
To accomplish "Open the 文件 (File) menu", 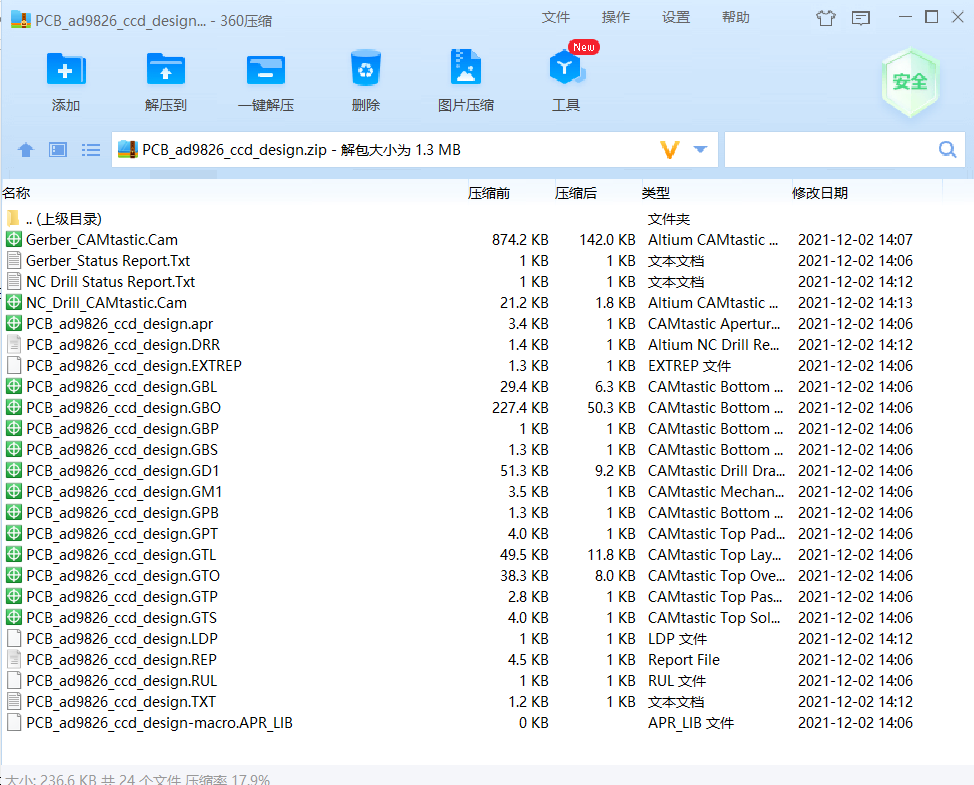I will pos(556,19).
